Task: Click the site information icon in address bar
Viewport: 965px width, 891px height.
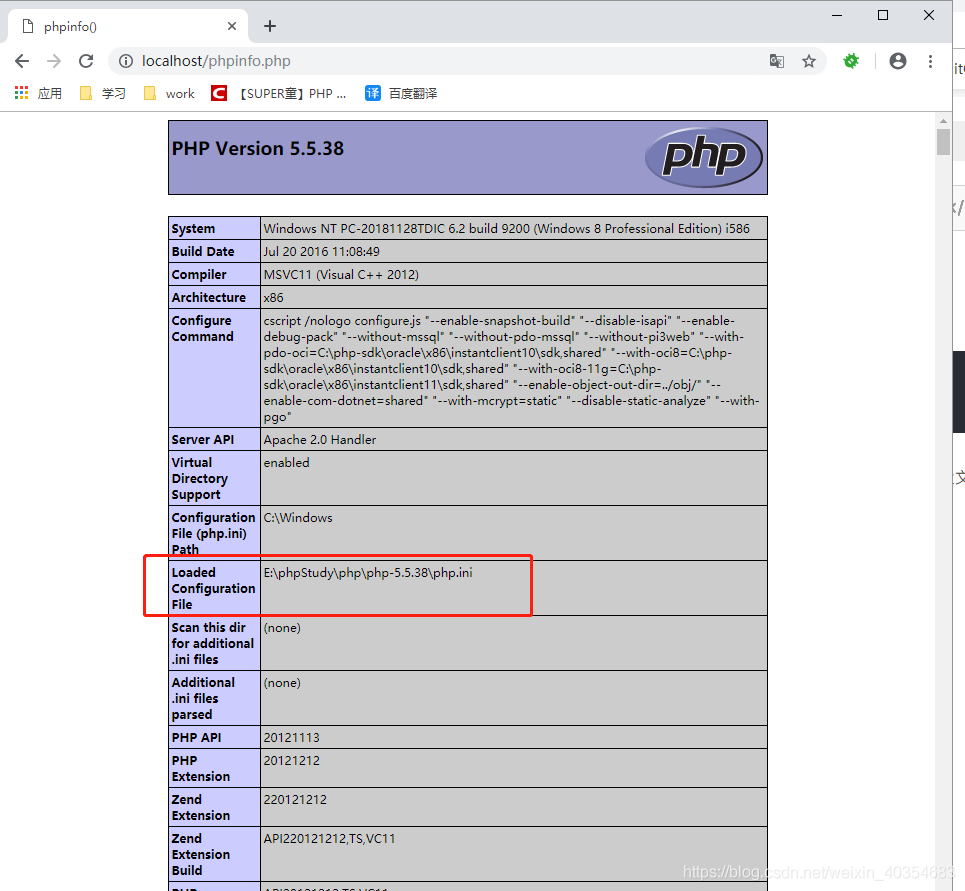Action: [x=126, y=61]
